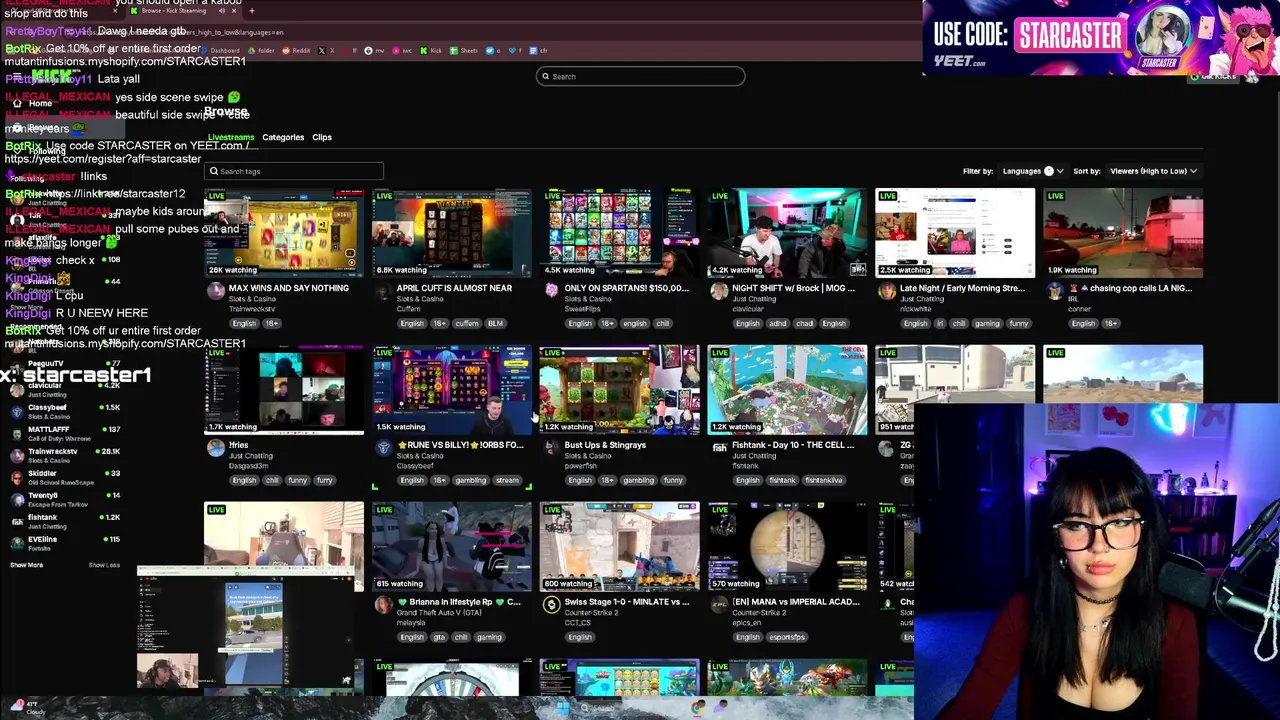Open Trainwreckstv channel in sidebar list
This screenshot has width=1280, height=720.
(65, 455)
